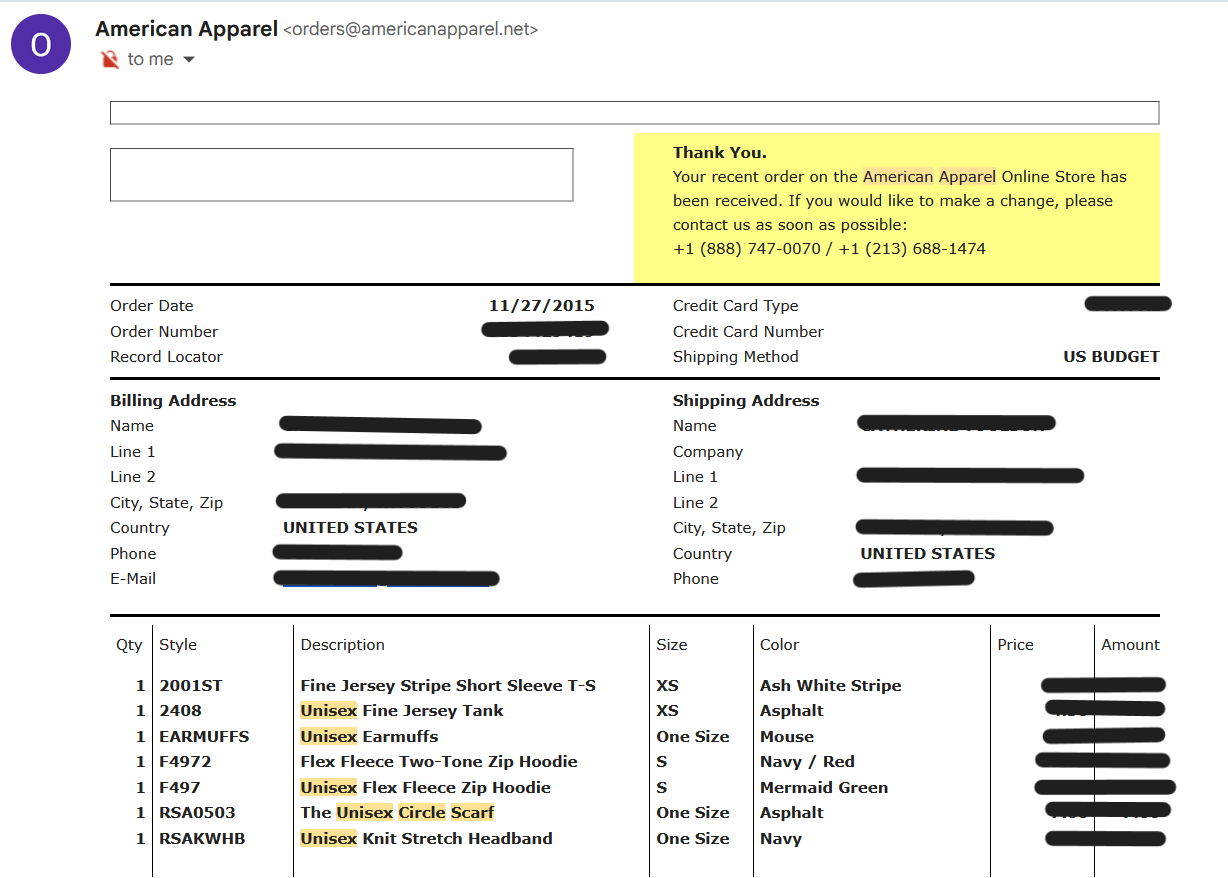
Task: Click the style code 2001ST
Action: [x=191, y=686]
